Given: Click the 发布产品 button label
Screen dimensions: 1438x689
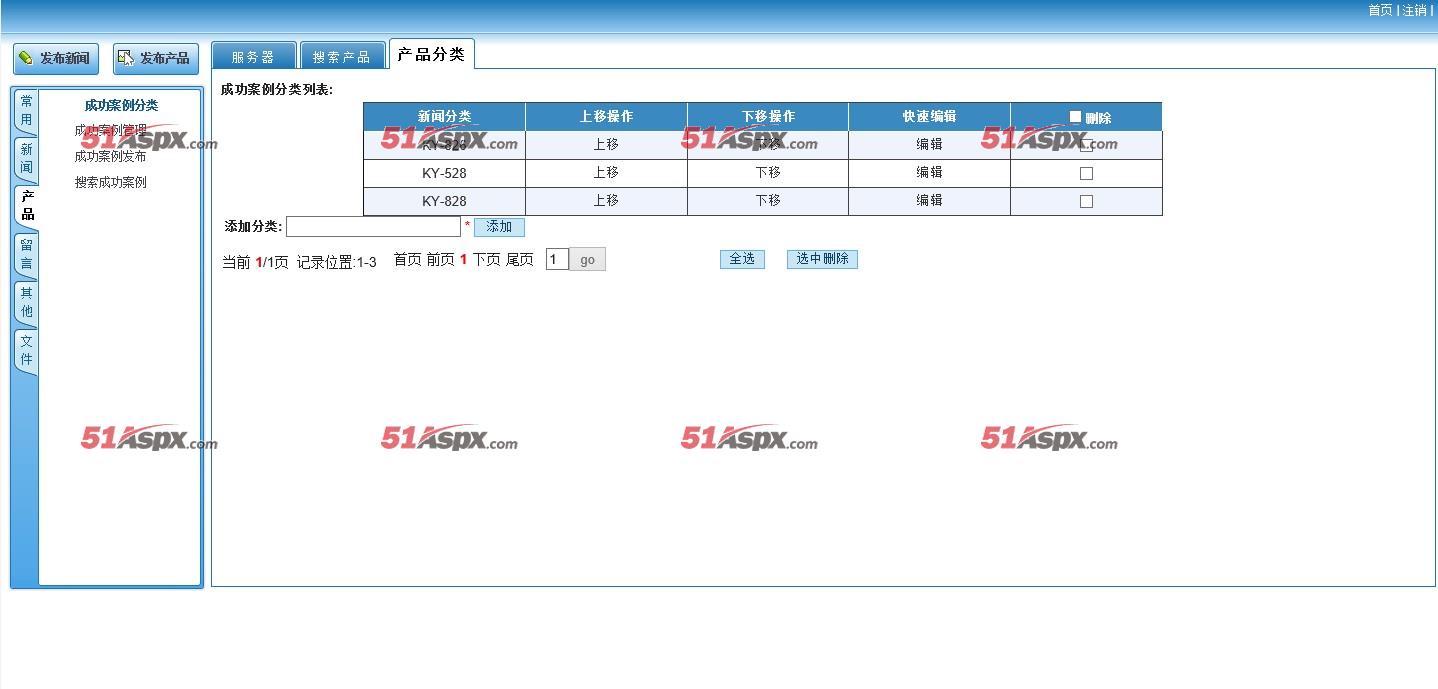Looking at the screenshot, I should pos(165,58).
